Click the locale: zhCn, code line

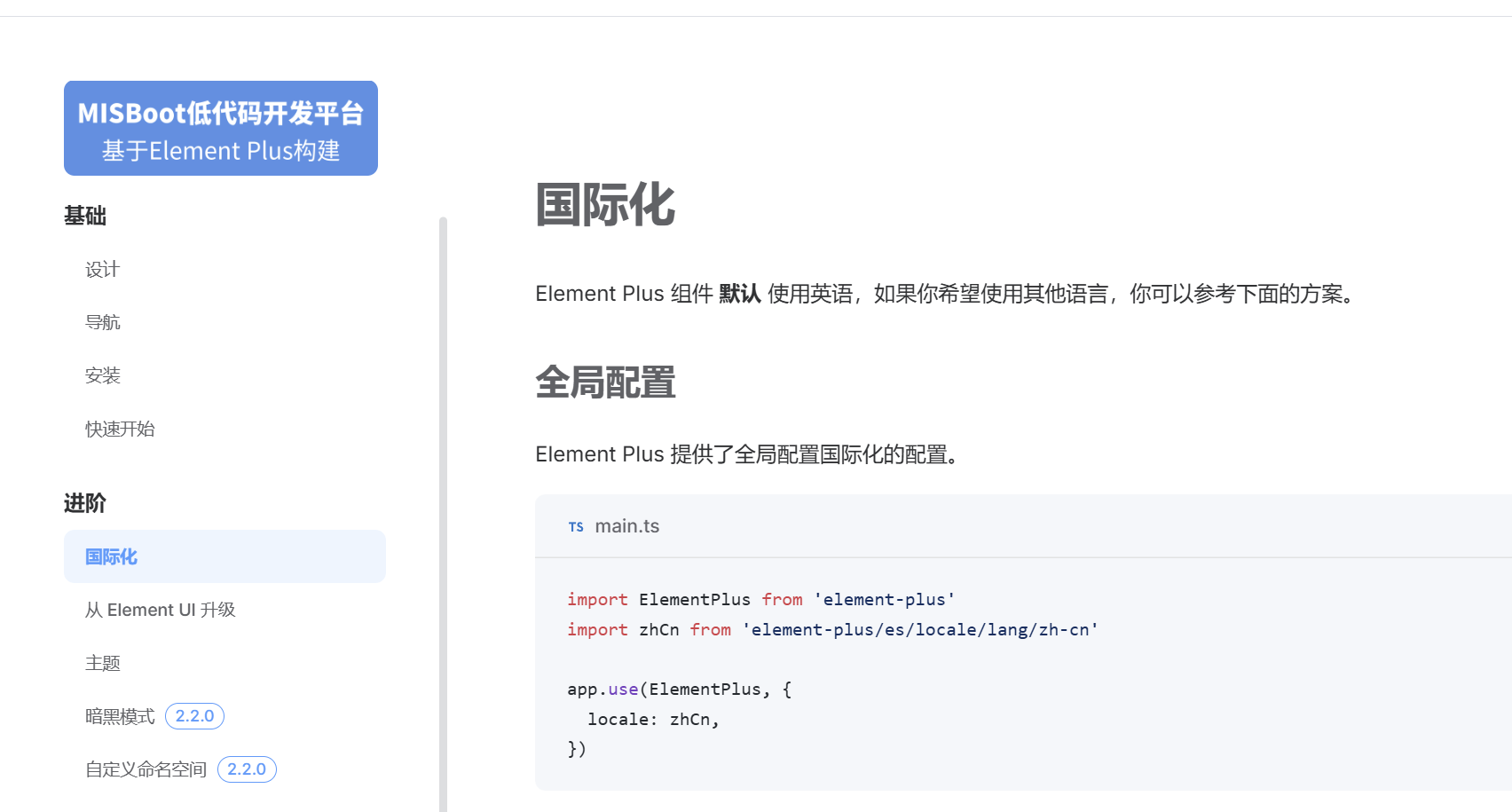(653, 720)
